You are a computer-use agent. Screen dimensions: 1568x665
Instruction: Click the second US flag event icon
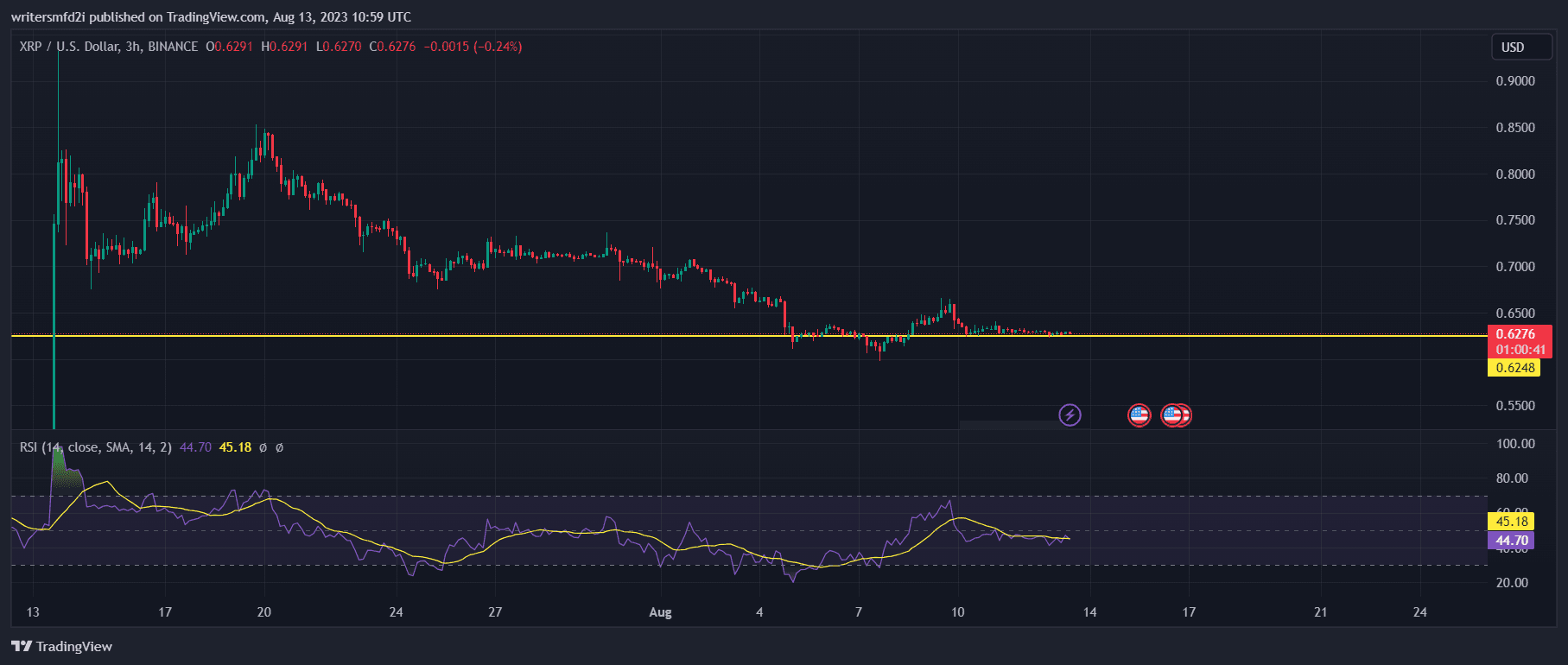coord(1171,415)
